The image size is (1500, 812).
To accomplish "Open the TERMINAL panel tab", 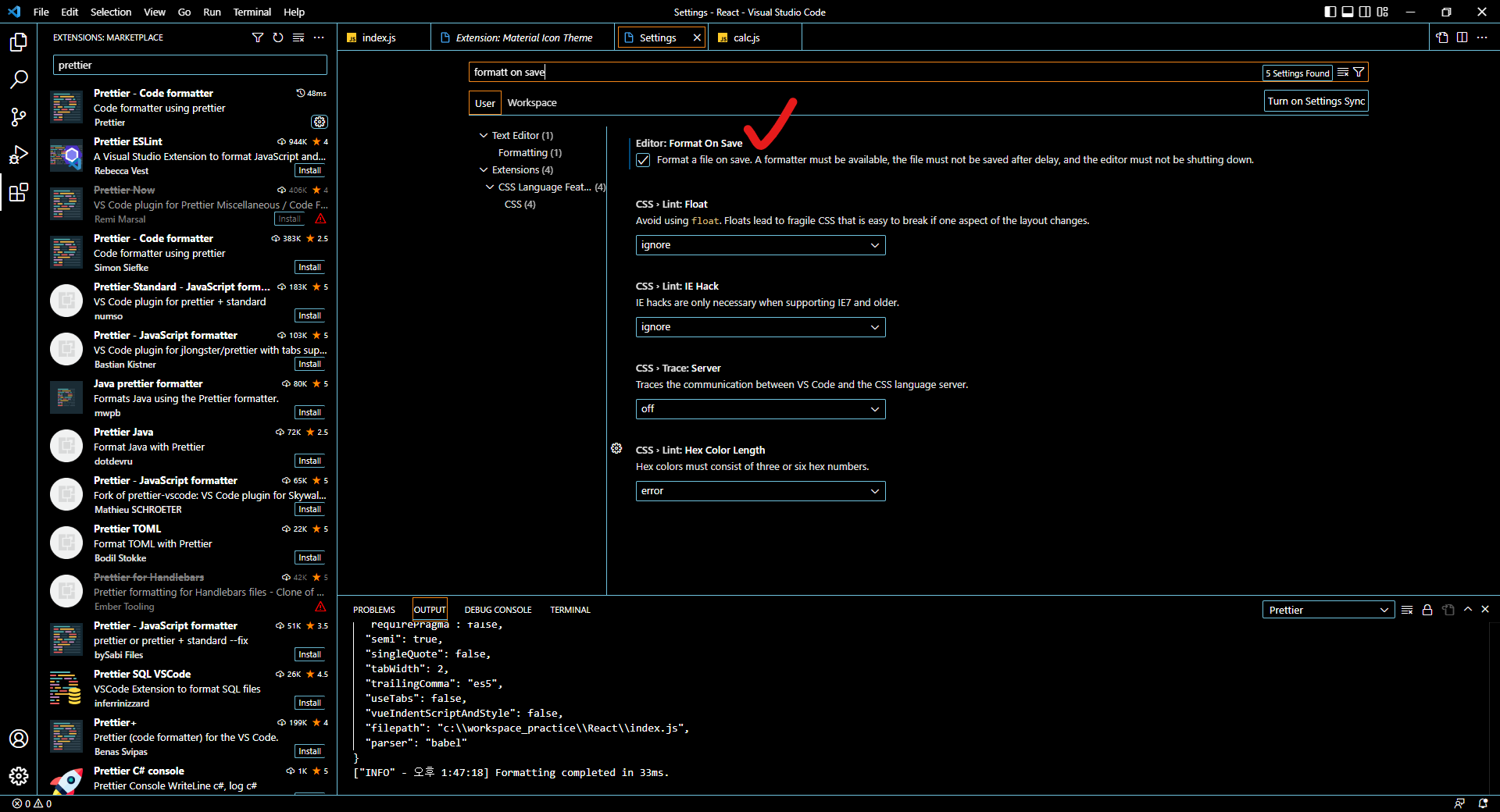I will click(x=570, y=610).
